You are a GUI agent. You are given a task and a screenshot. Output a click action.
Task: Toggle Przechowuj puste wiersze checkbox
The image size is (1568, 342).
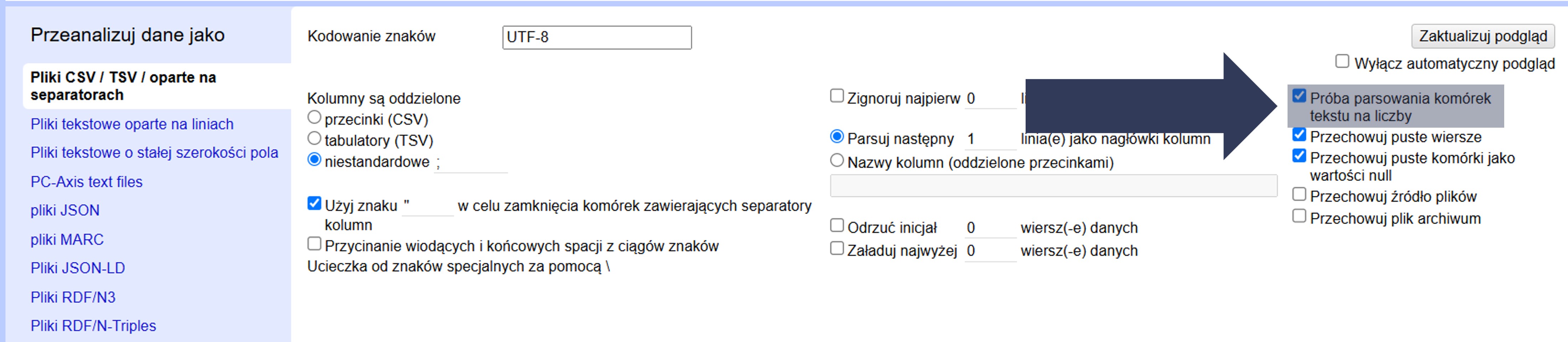click(1299, 135)
